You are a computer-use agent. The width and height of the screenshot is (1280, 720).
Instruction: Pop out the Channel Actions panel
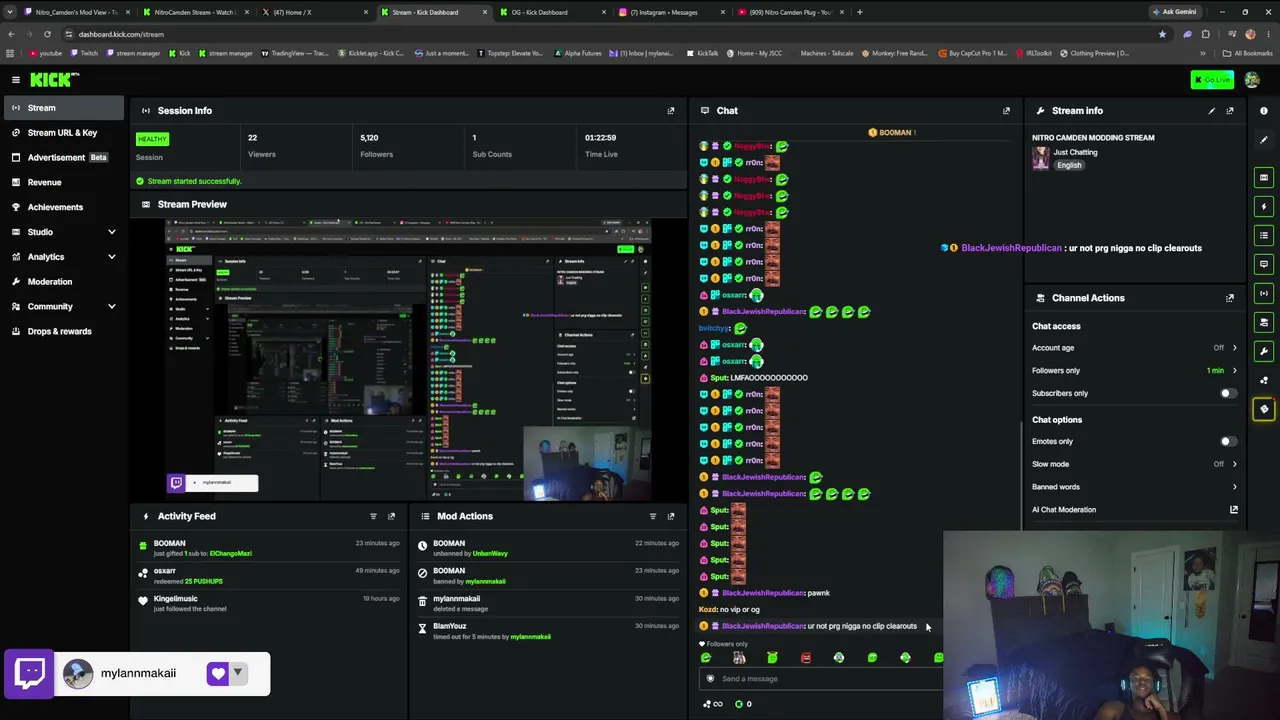click(1230, 298)
